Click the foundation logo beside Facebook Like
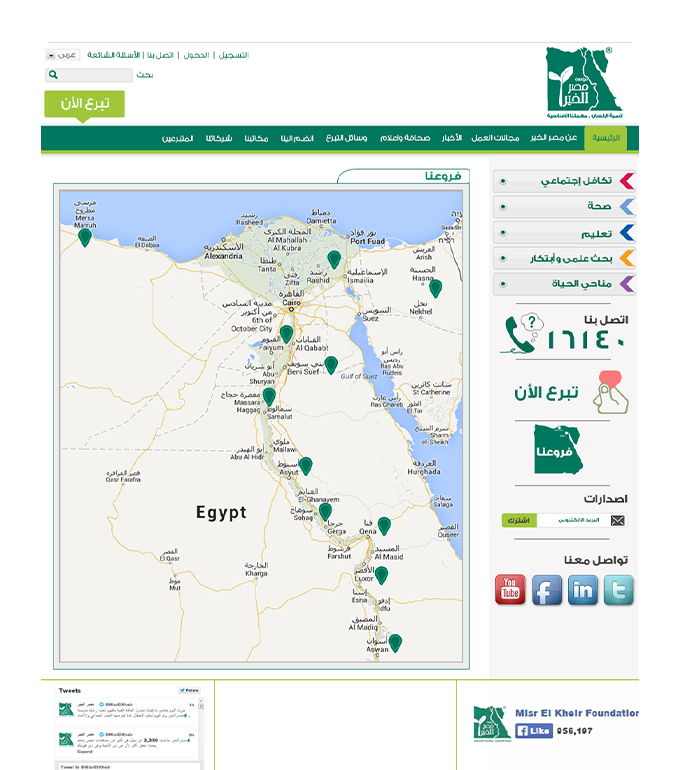 point(490,723)
